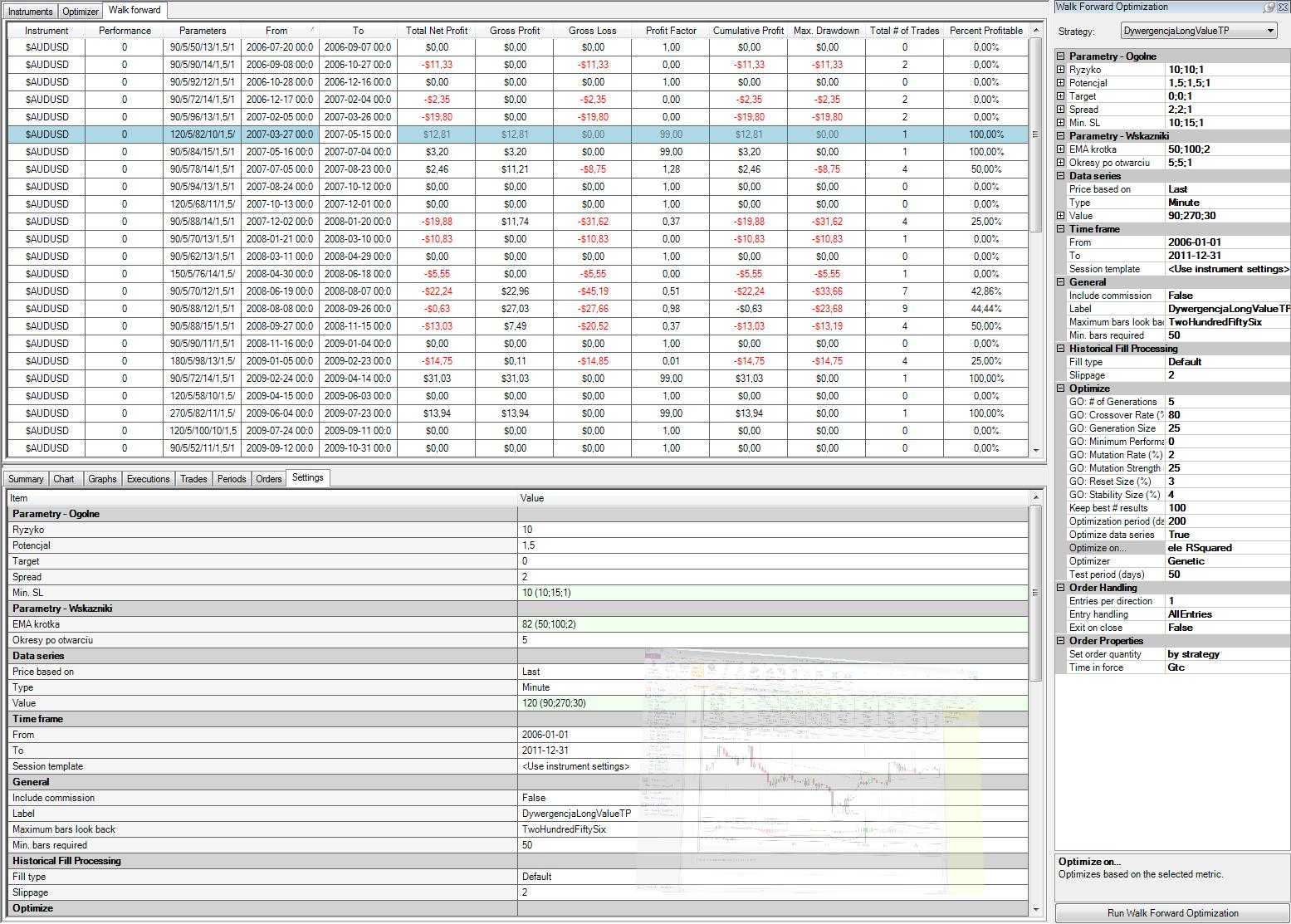Select EMA krotka row in Settings list
The width and height of the screenshot is (1291, 924).
tap(518, 624)
